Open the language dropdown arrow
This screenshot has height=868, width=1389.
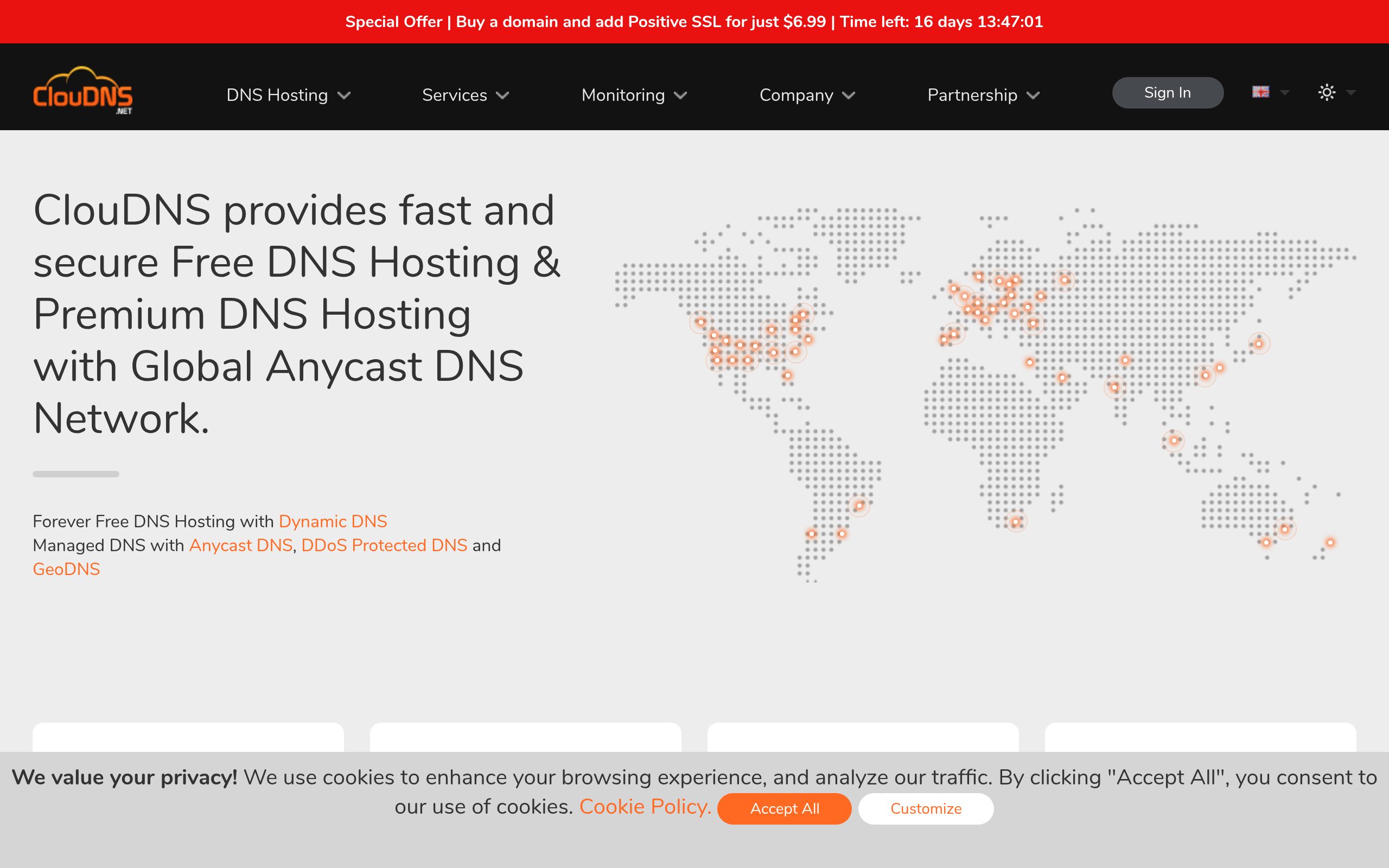point(1285,92)
